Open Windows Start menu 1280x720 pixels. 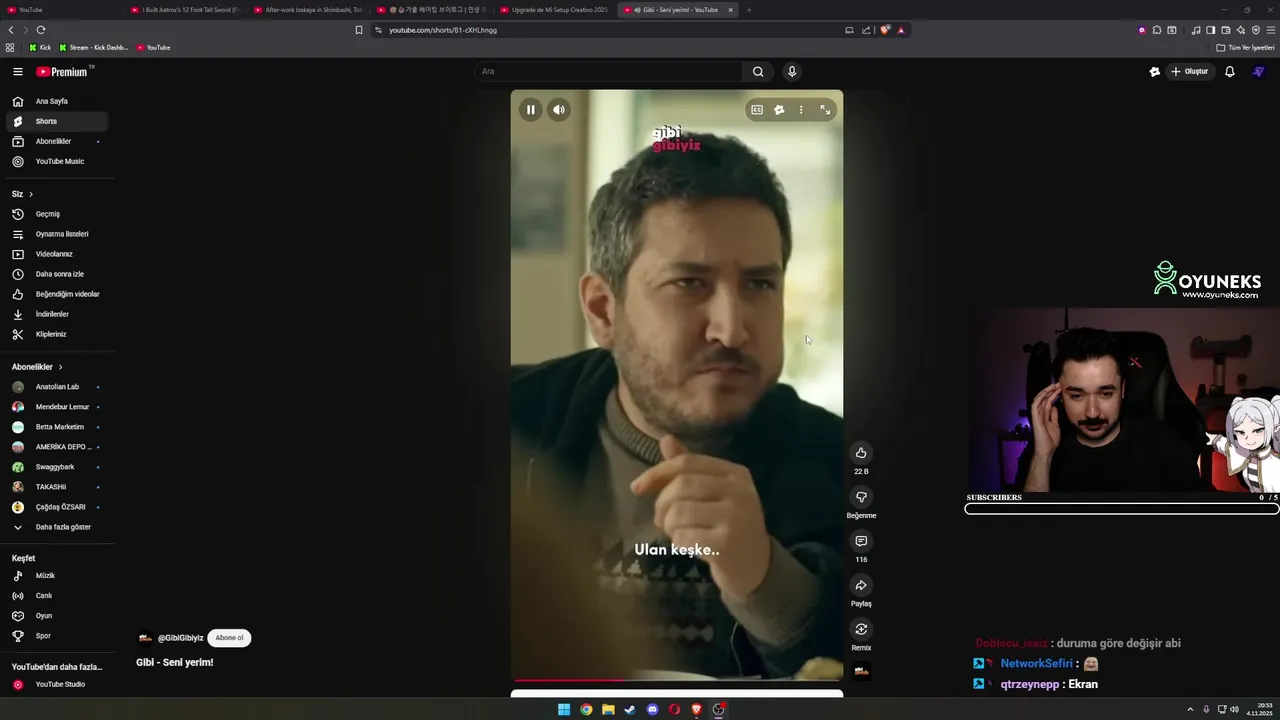click(x=564, y=710)
